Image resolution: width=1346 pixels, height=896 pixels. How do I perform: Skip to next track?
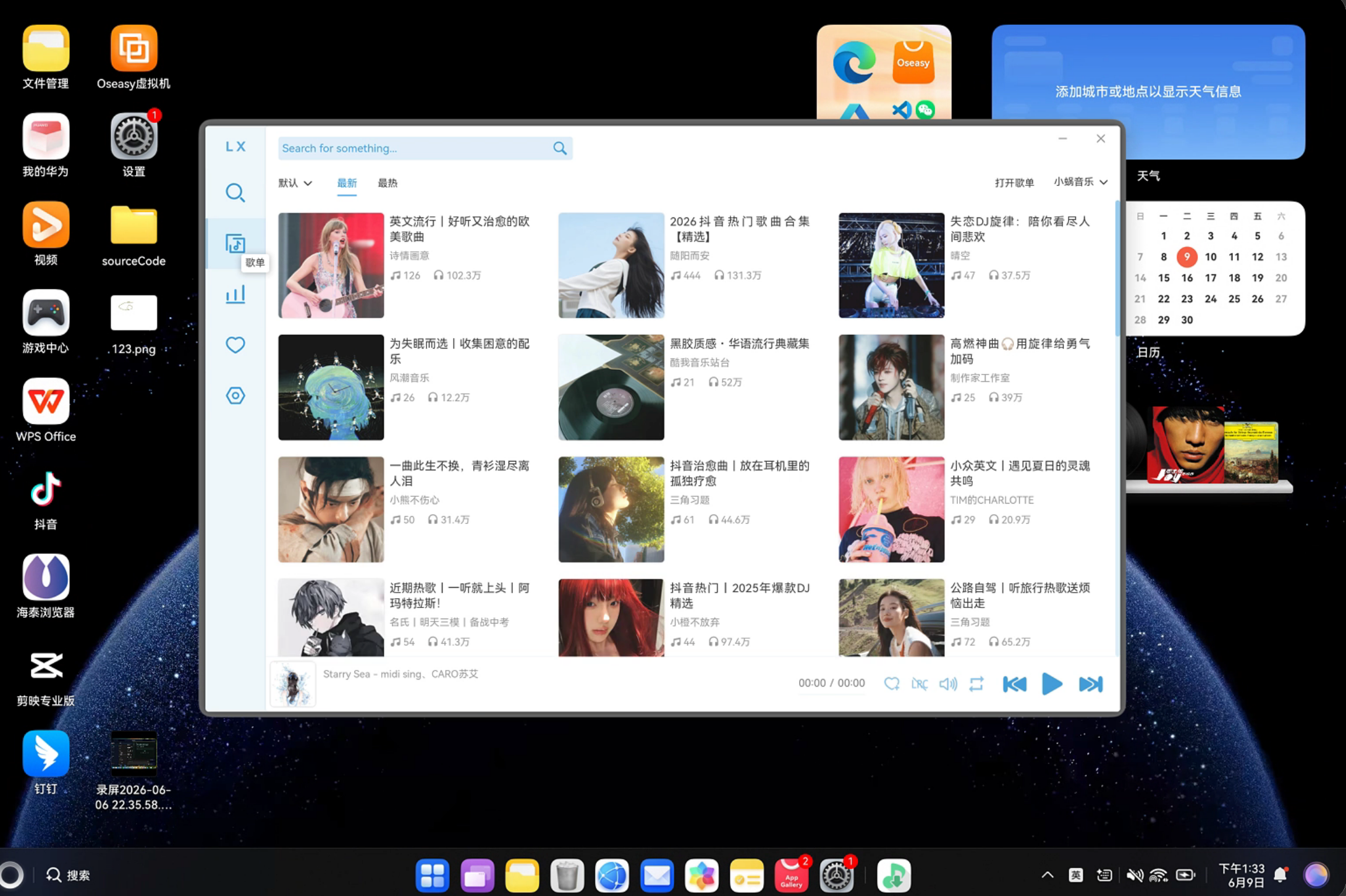[x=1090, y=684]
